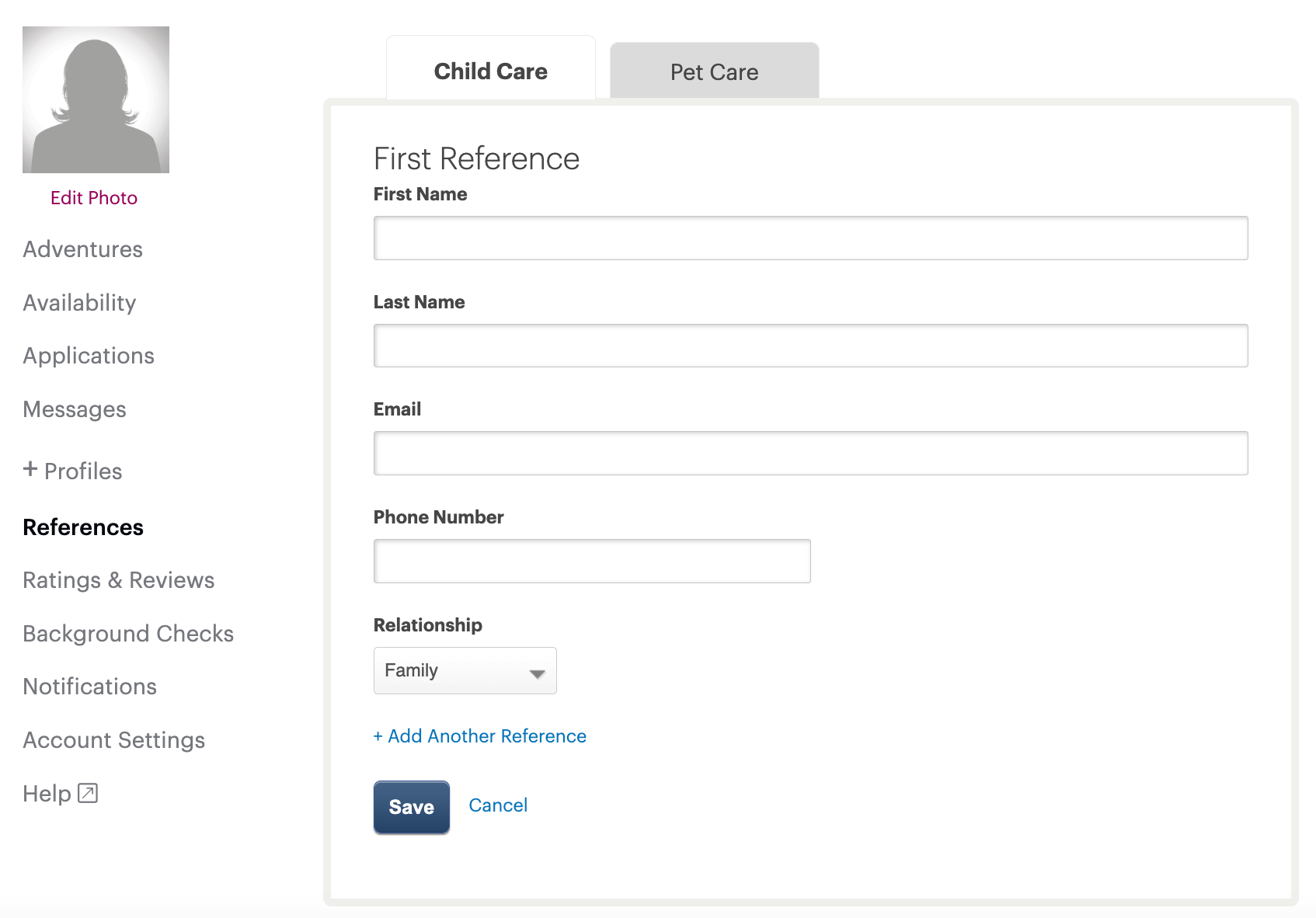Screen dimensions: 1316x918
Task: Open Edit Photo link
Action: (94, 198)
